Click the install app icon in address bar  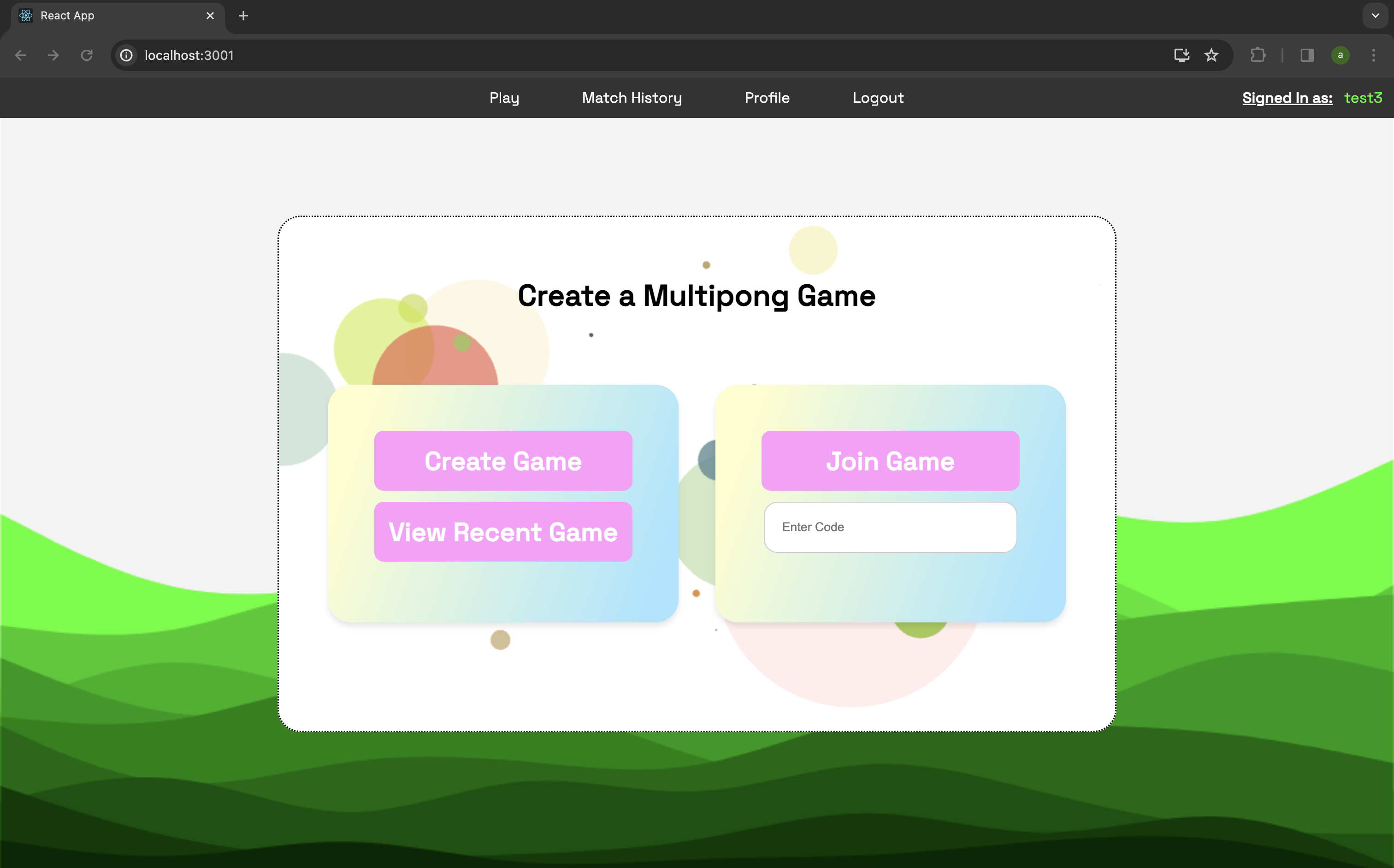(x=1181, y=55)
